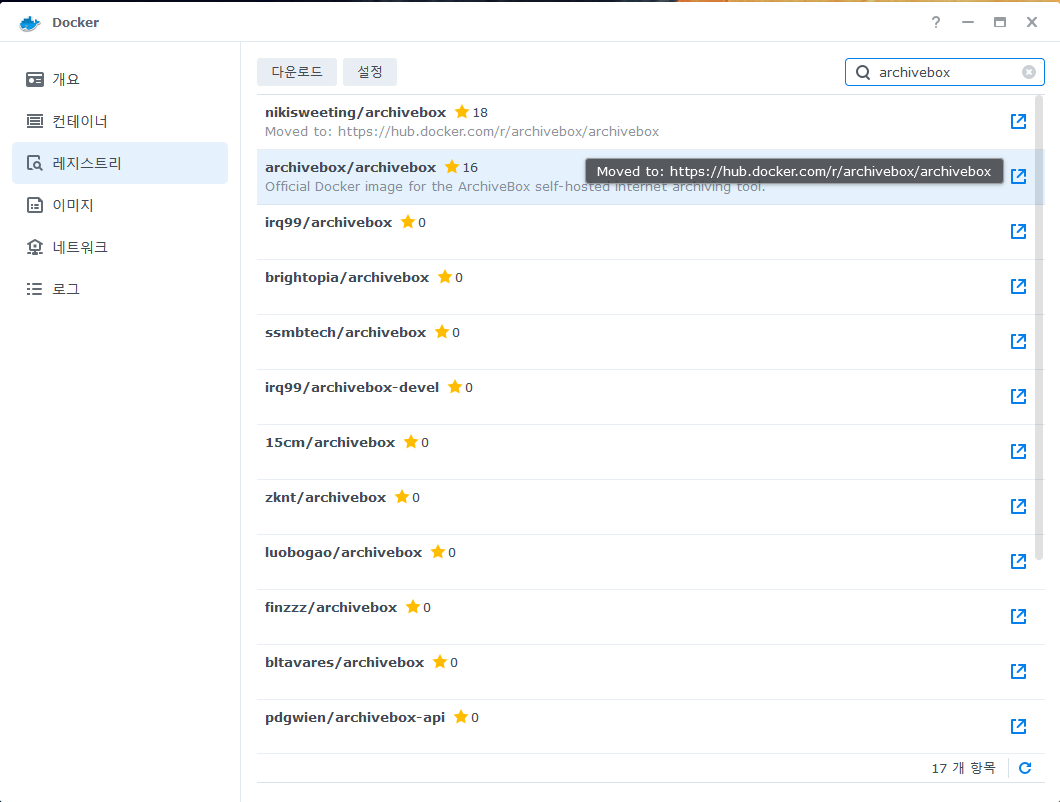Open external link for bltavares/archivebox
Screen dimensions: 1060x802
(1018, 671)
